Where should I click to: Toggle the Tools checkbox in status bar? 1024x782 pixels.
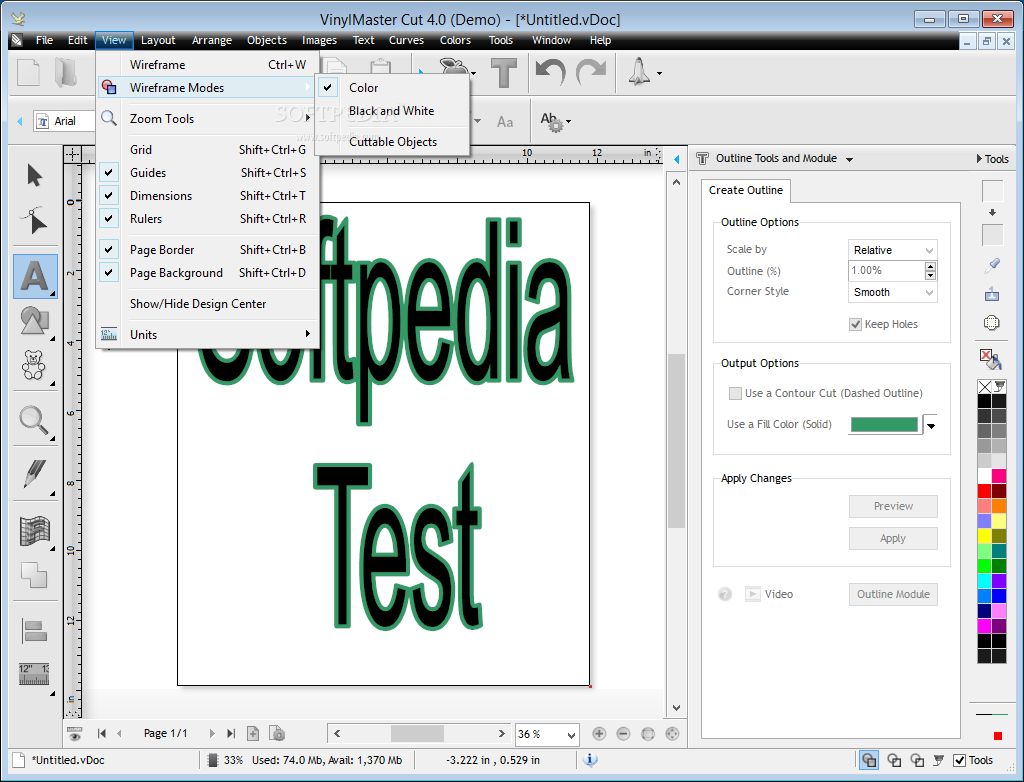point(959,760)
